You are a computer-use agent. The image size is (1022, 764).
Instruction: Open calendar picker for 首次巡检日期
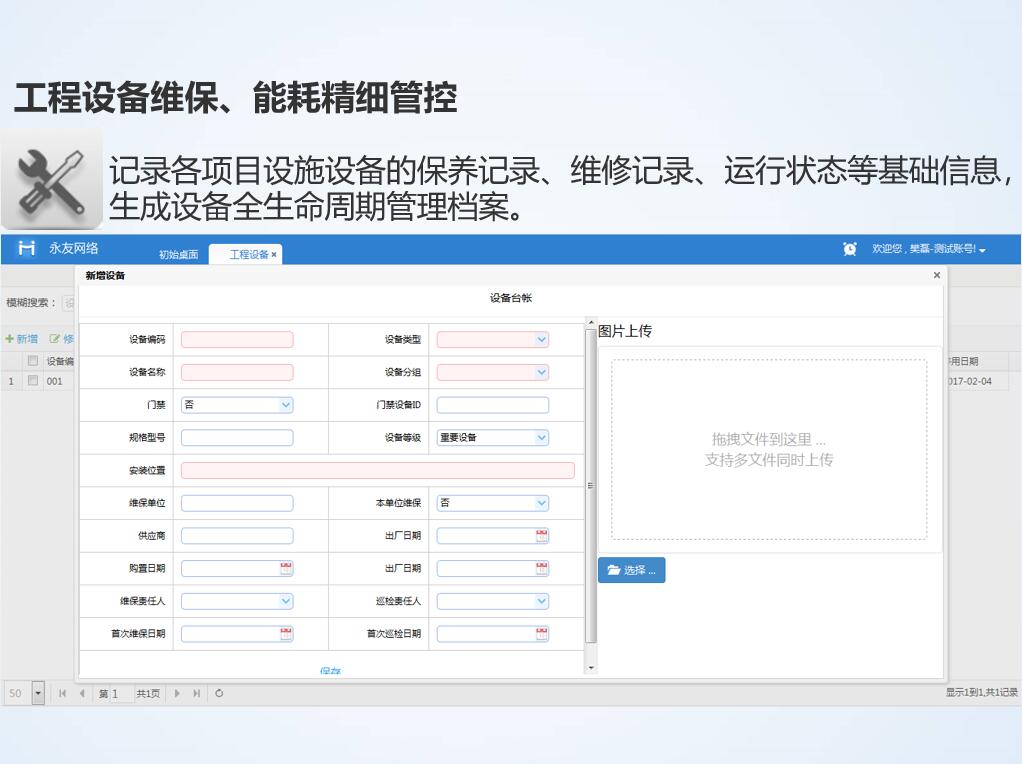(x=542, y=633)
